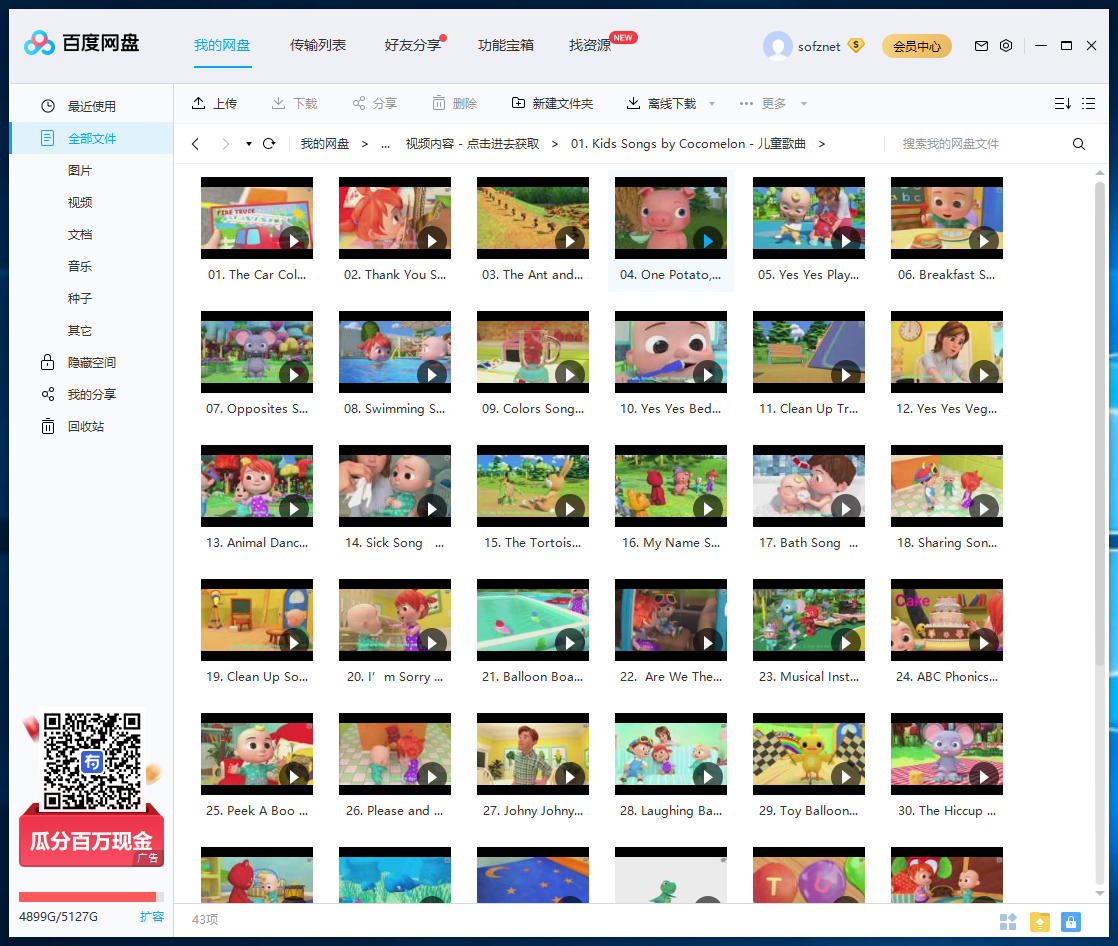
Task: Click 离线下载 offline download button
Action: coord(661,103)
